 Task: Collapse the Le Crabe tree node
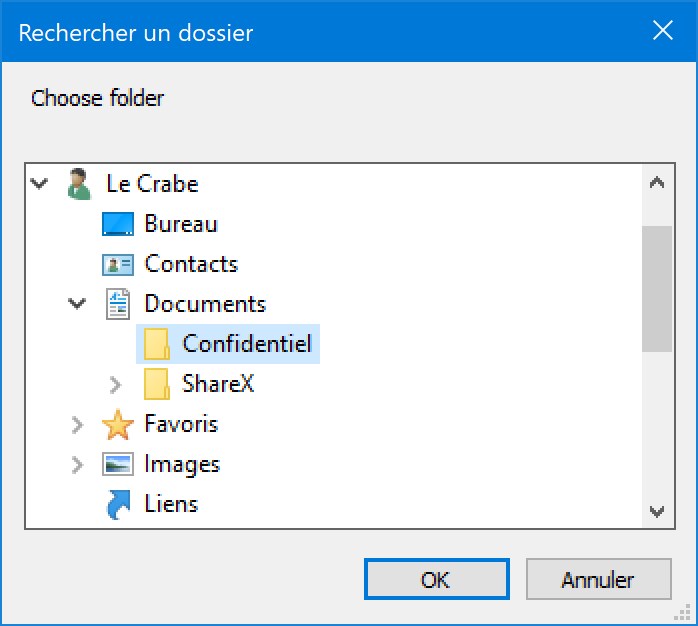pos(39,183)
